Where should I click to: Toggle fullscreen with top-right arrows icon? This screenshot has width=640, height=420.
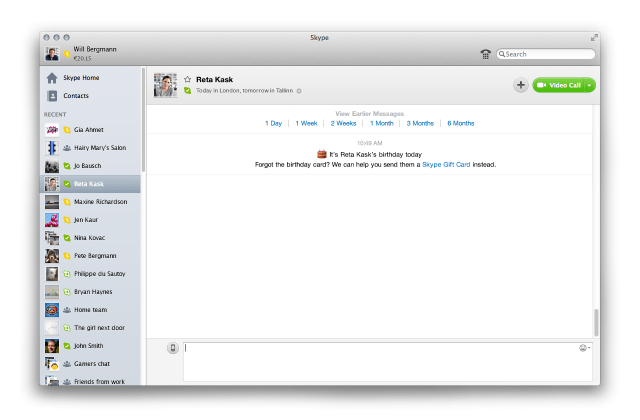point(594,37)
